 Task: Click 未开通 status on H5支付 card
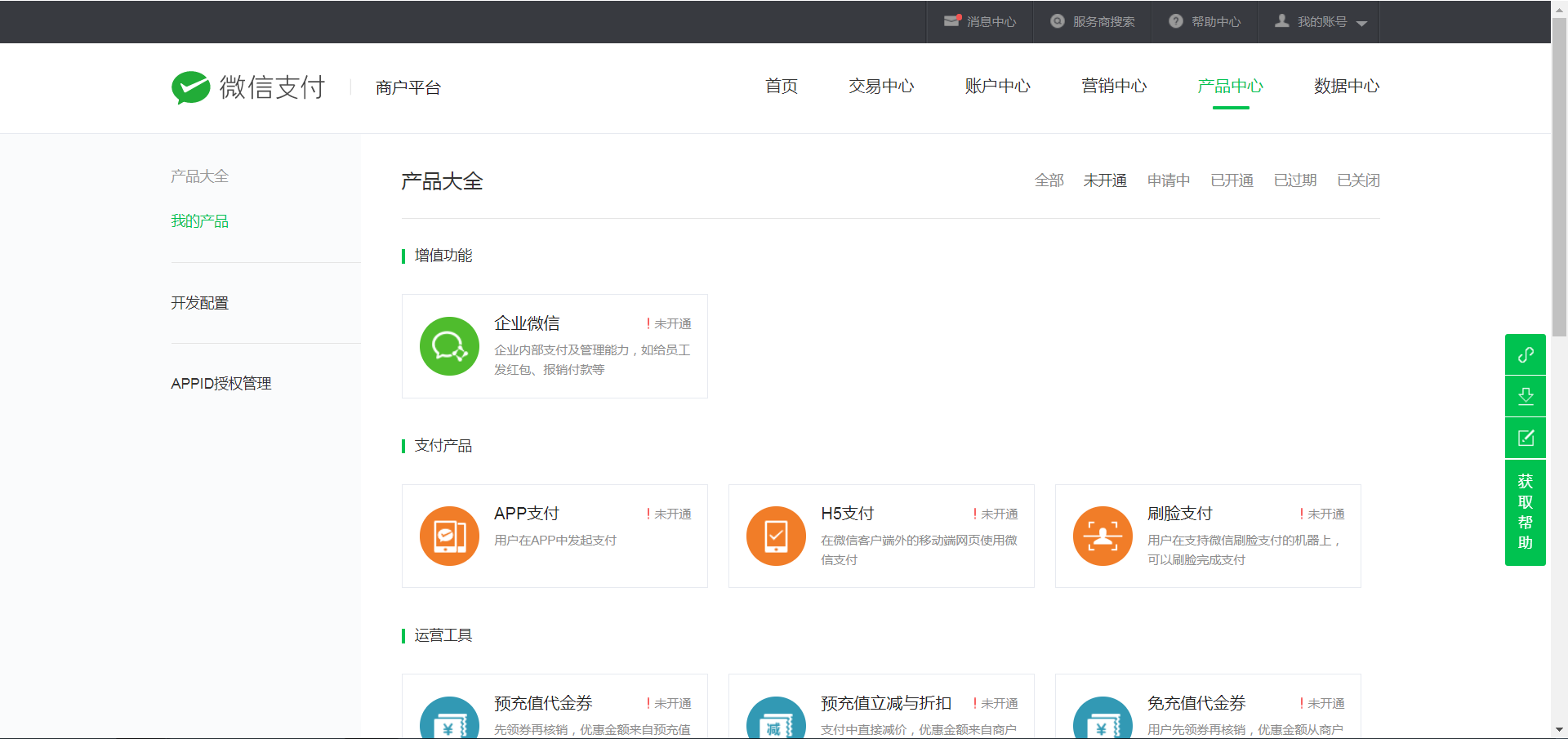[996, 514]
